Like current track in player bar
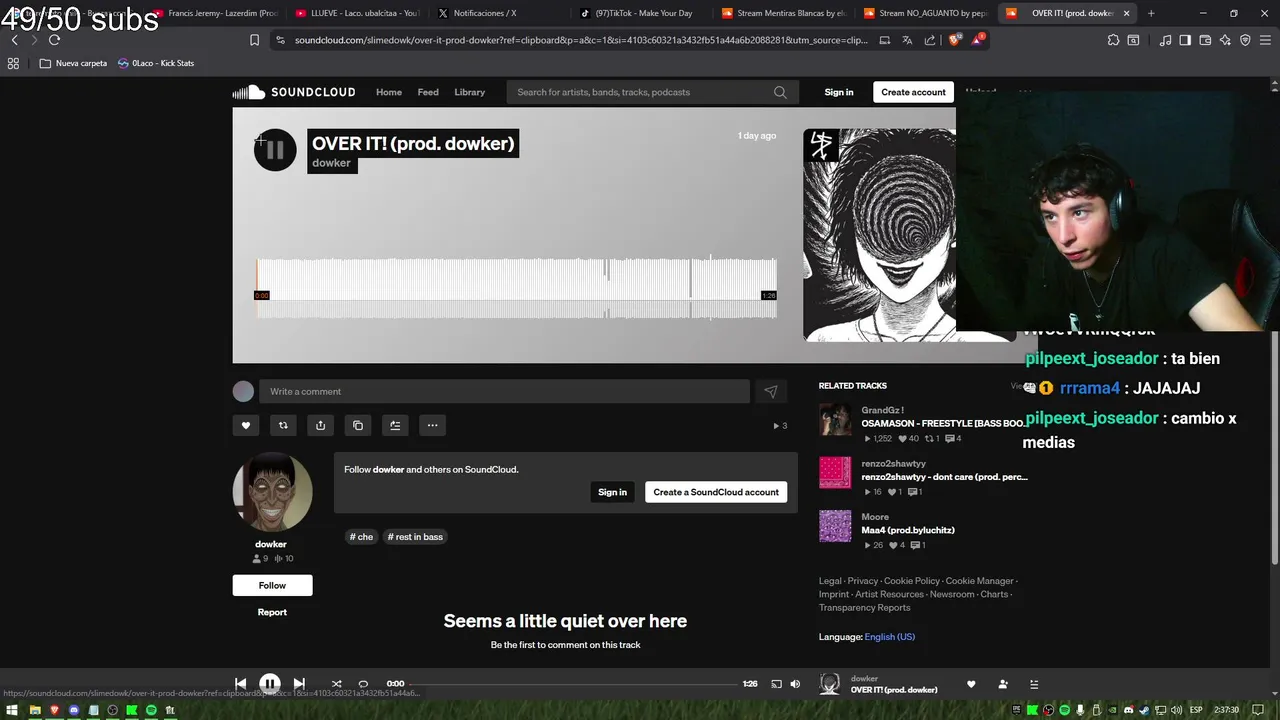Viewport: 1280px width, 720px height. pyautogui.click(x=971, y=684)
